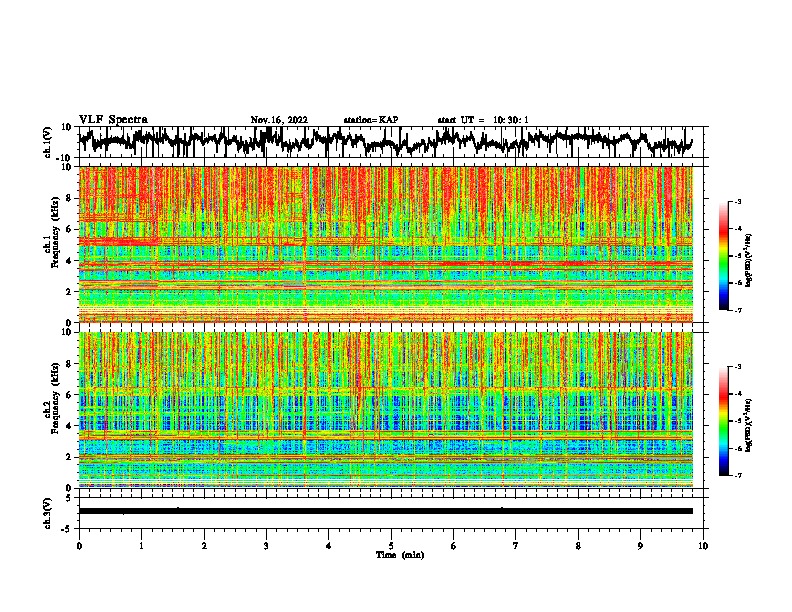Click the "VLF Spectra" plot title

pyautogui.click(x=114, y=120)
